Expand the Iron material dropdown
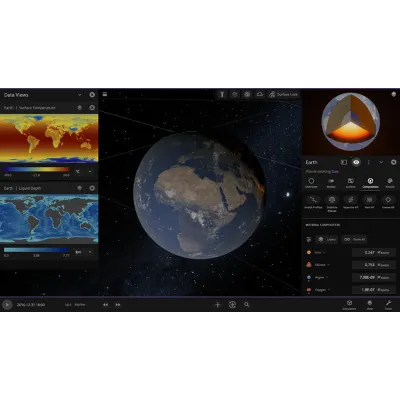This screenshot has height=400, width=400. point(320,252)
